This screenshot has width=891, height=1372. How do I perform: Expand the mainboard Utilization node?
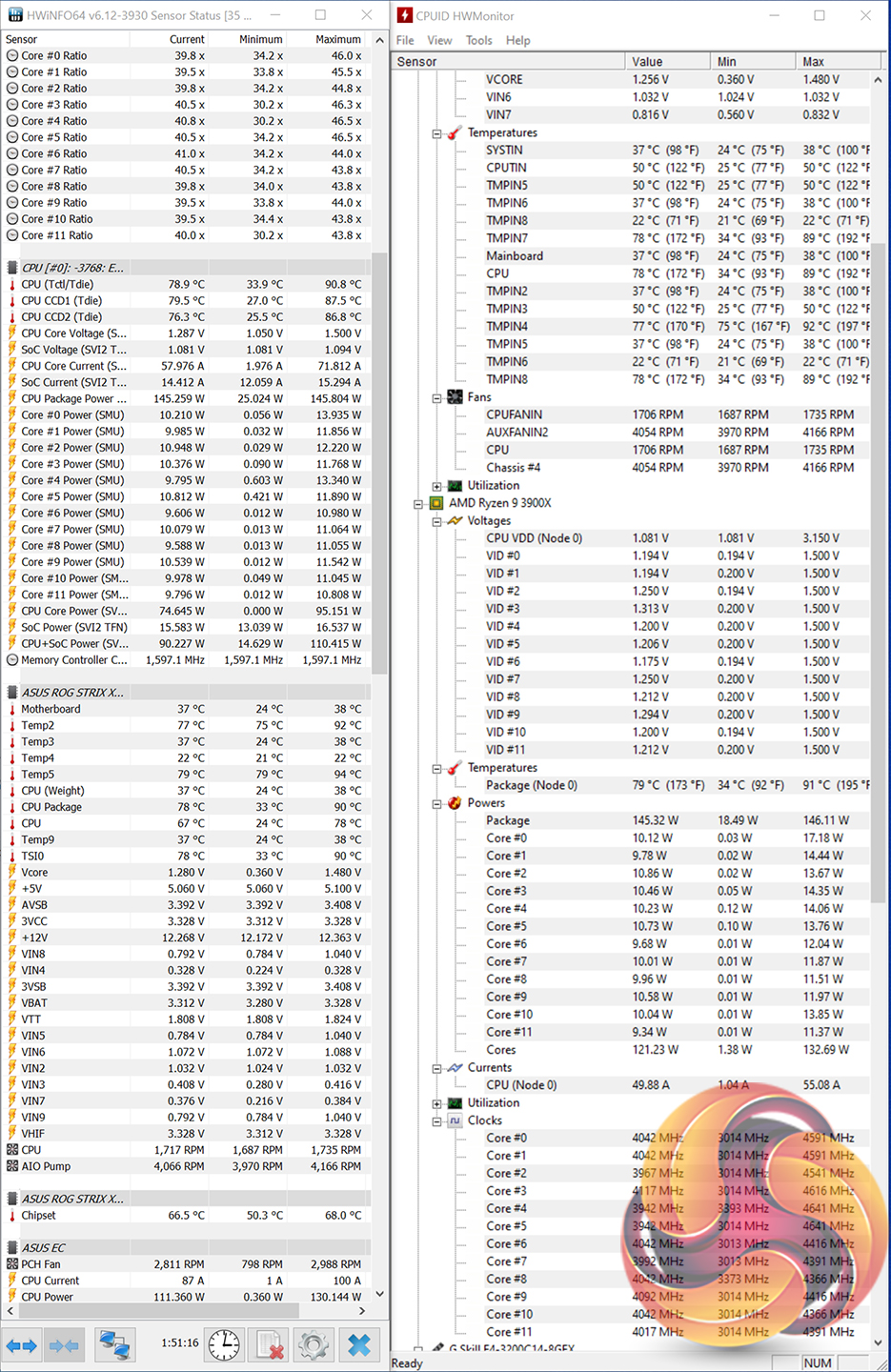436,486
